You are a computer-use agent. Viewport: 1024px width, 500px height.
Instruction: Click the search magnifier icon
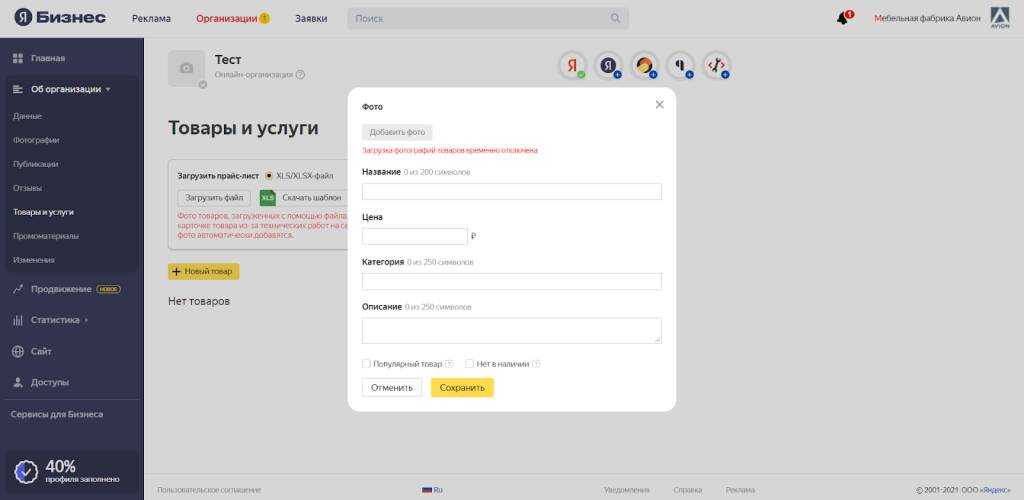click(x=615, y=18)
